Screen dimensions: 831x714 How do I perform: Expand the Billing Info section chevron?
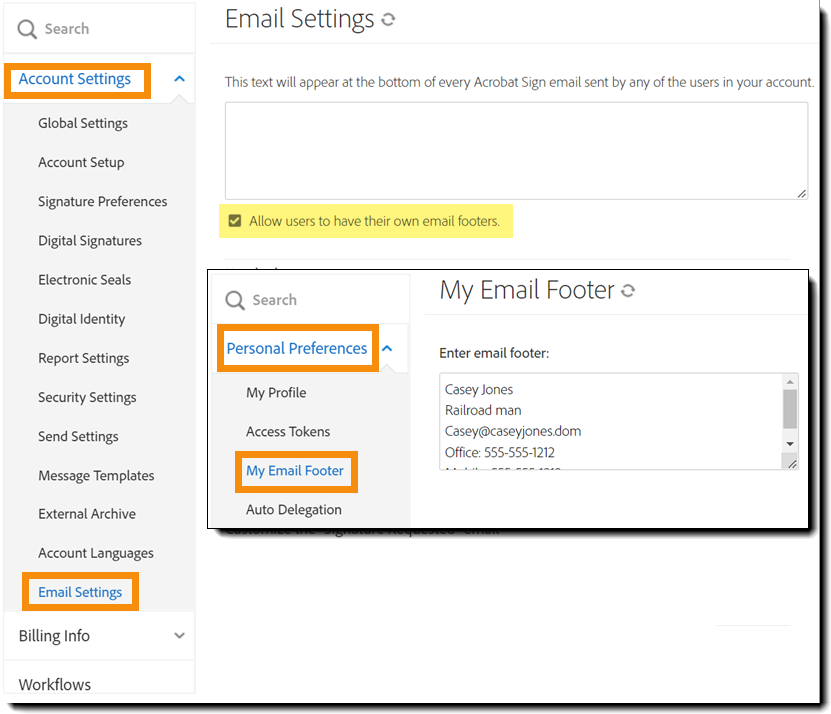180,635
